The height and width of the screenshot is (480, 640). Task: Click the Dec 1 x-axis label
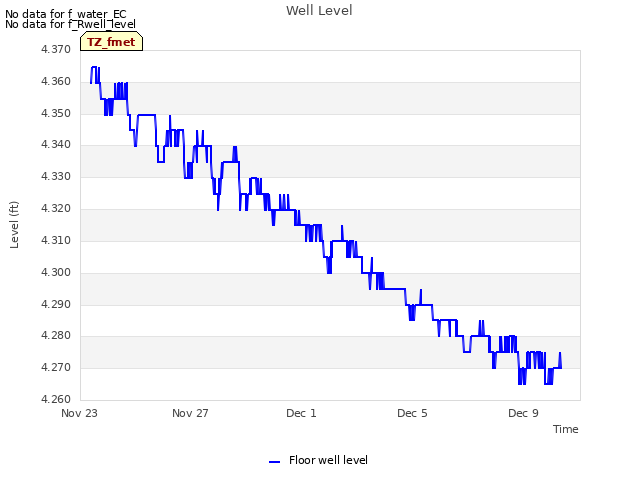tap(301, 413)
